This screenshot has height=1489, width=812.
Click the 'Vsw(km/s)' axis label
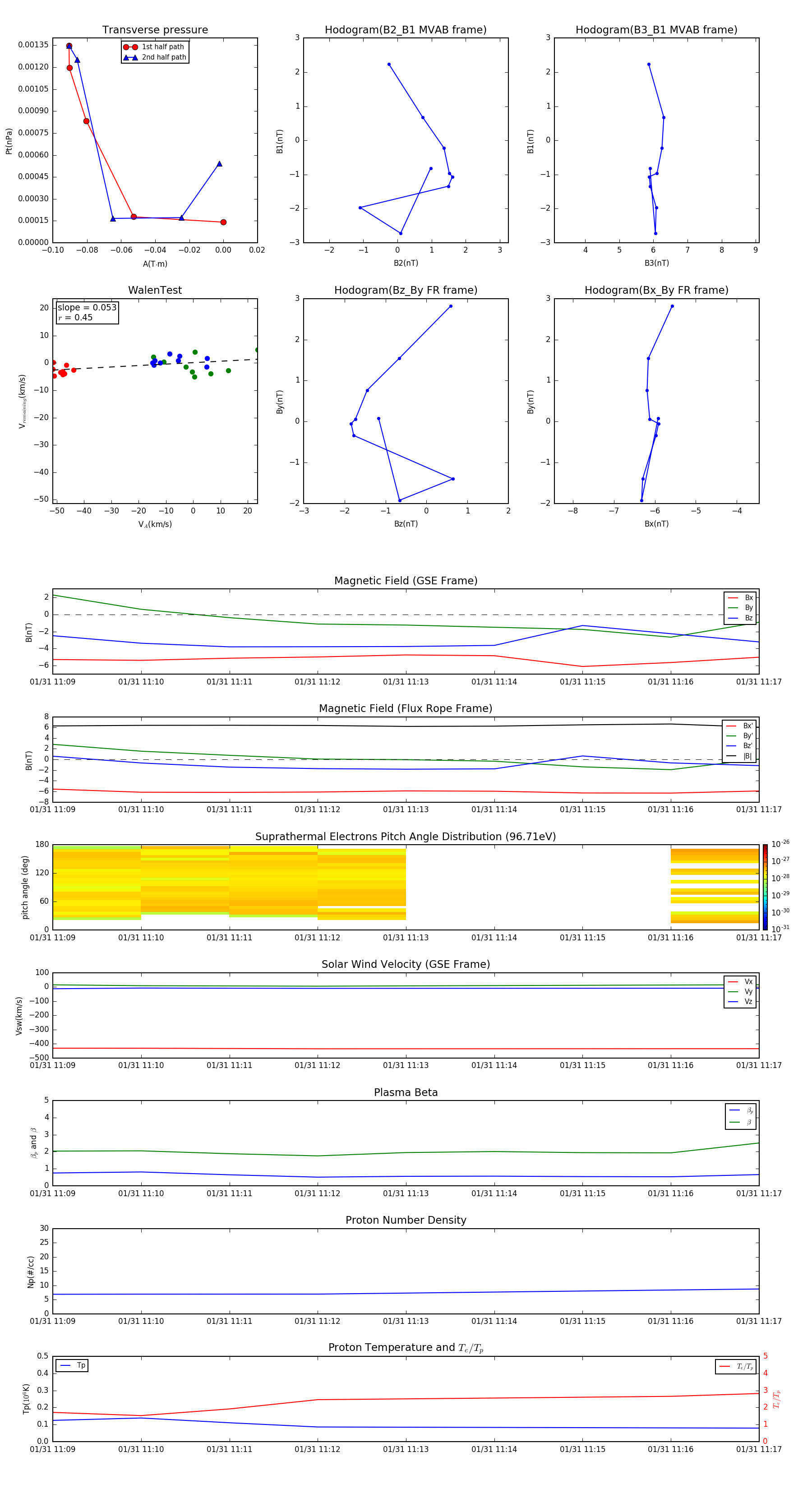click(x=19, y=1016)
